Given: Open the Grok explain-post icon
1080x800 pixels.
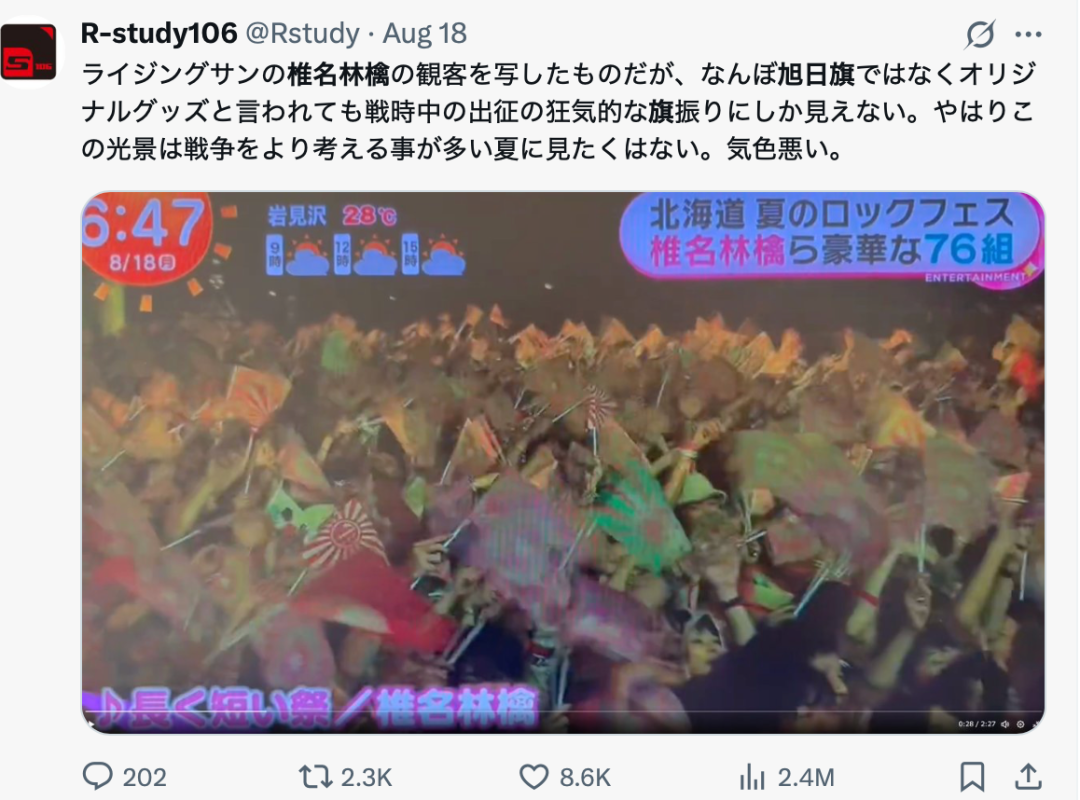Looking at the screenshot, I should pos(979,34).
